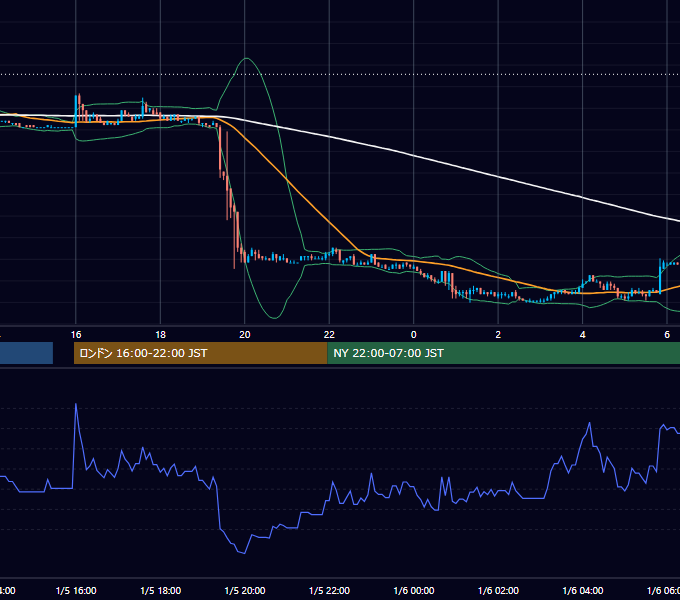Click the 1/5 18:00 date label

click(160, 591)
